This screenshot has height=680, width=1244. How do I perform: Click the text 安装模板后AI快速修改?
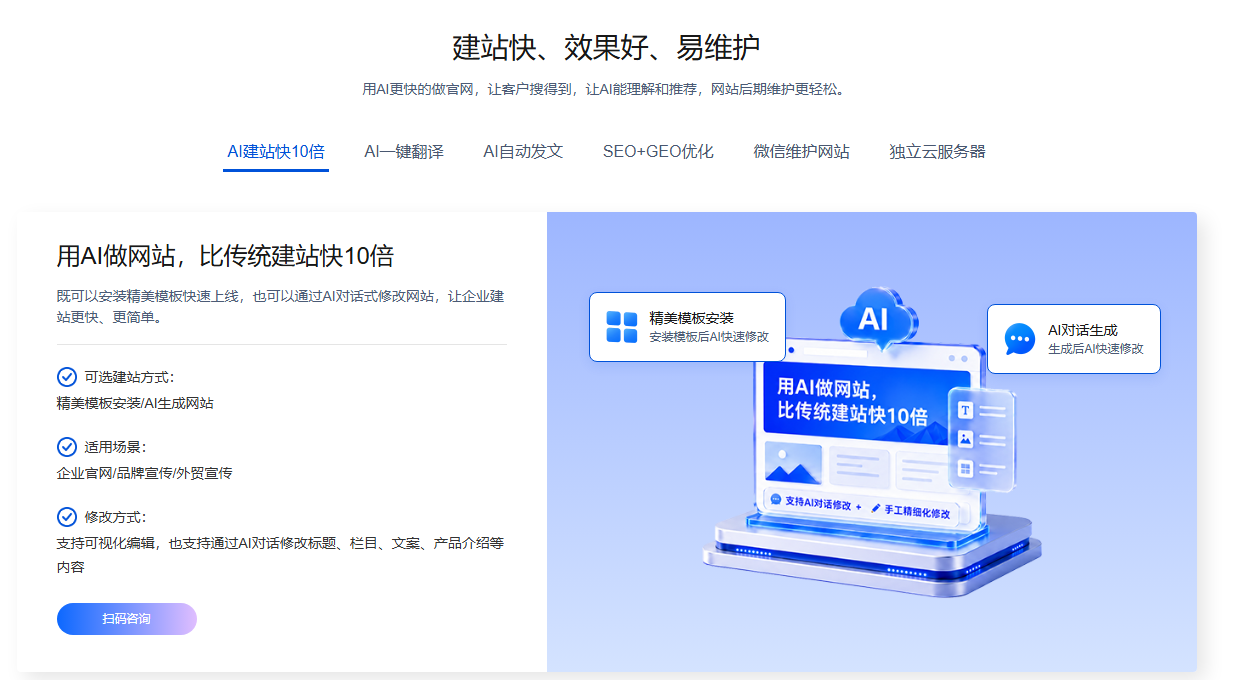coord(709,337)
